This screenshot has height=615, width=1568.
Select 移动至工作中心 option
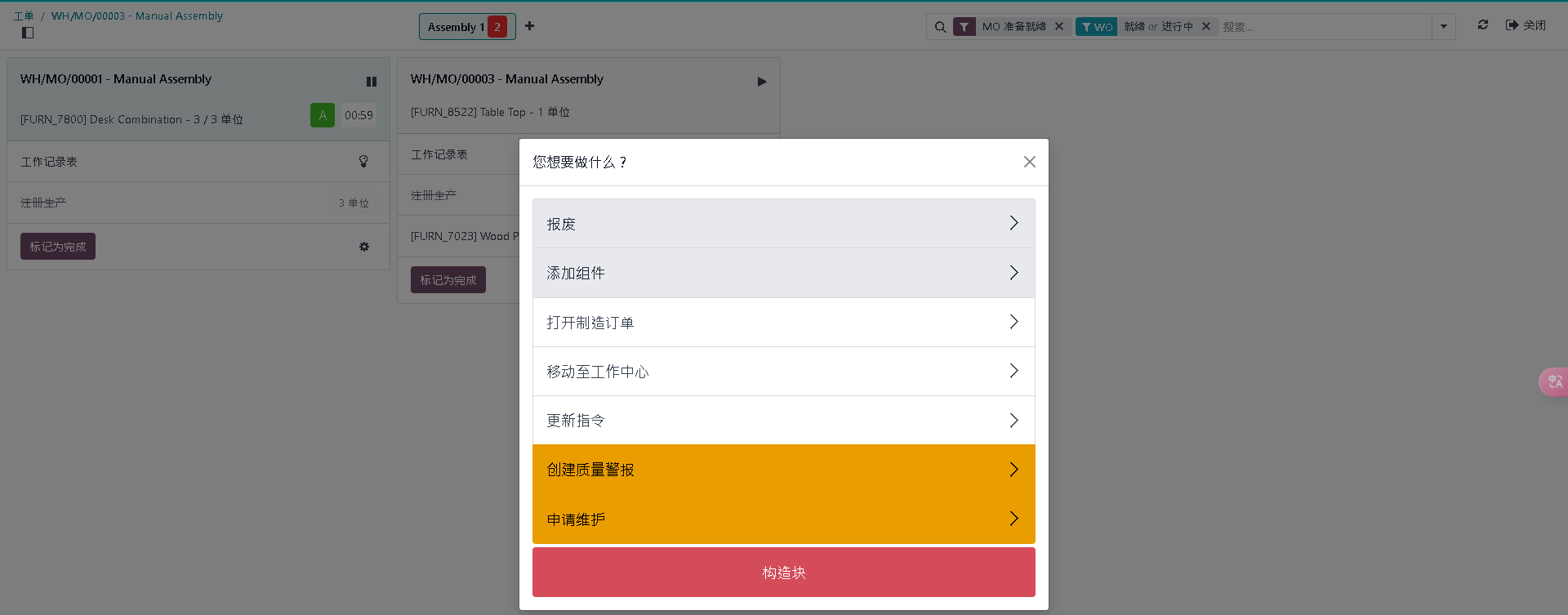(783, 372)
